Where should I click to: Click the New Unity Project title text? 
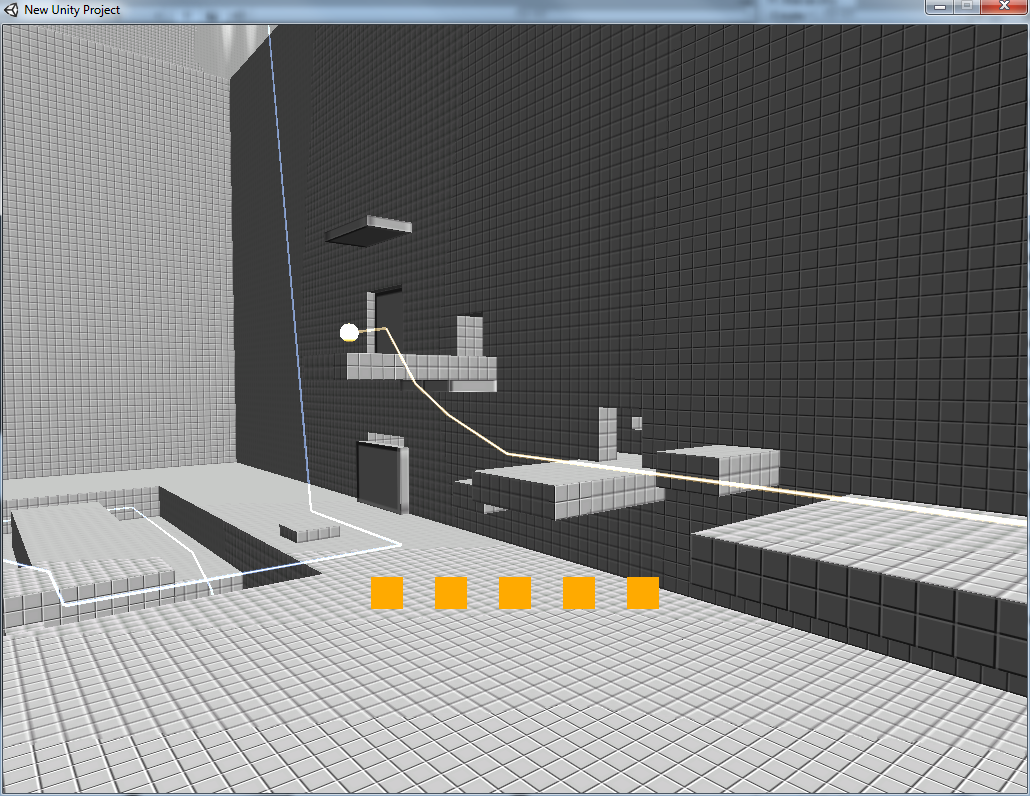click(x=72, y=10)
